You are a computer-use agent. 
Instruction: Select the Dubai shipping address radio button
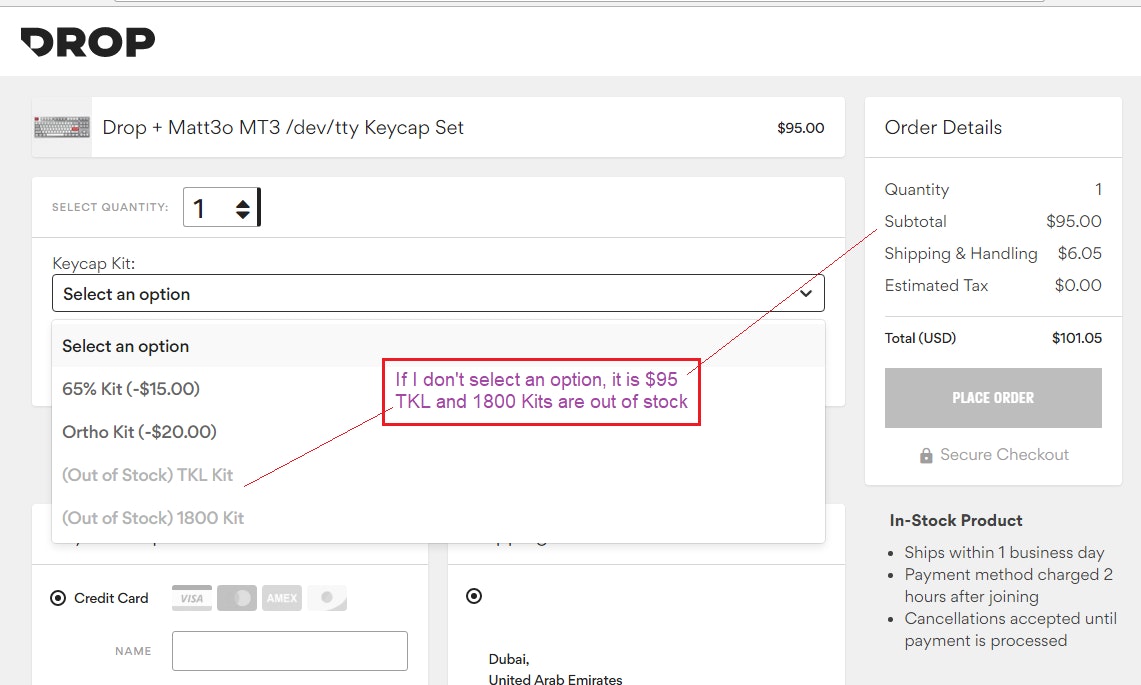pyautogui.click(x=474, y=596)
